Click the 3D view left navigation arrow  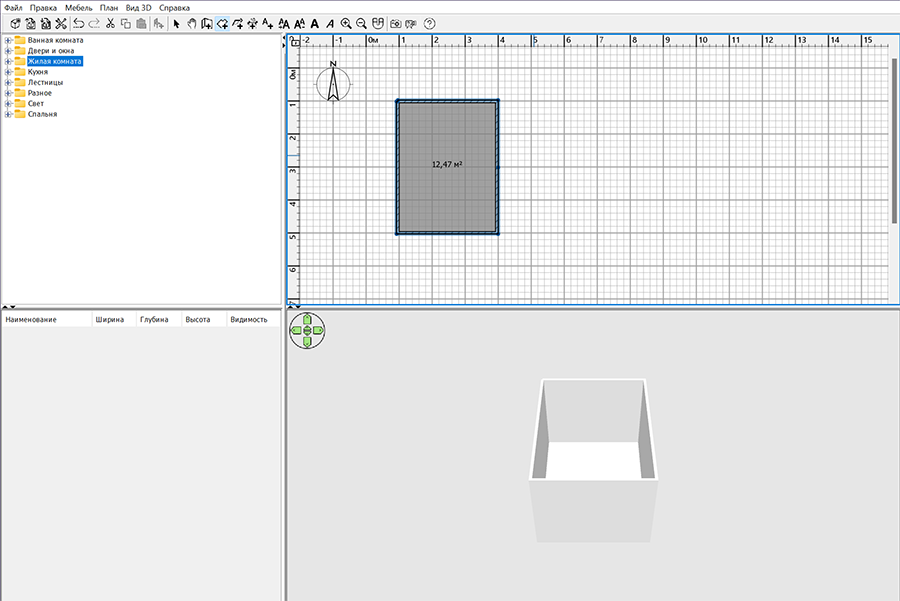pyautogui.click(x=296, y=330)
